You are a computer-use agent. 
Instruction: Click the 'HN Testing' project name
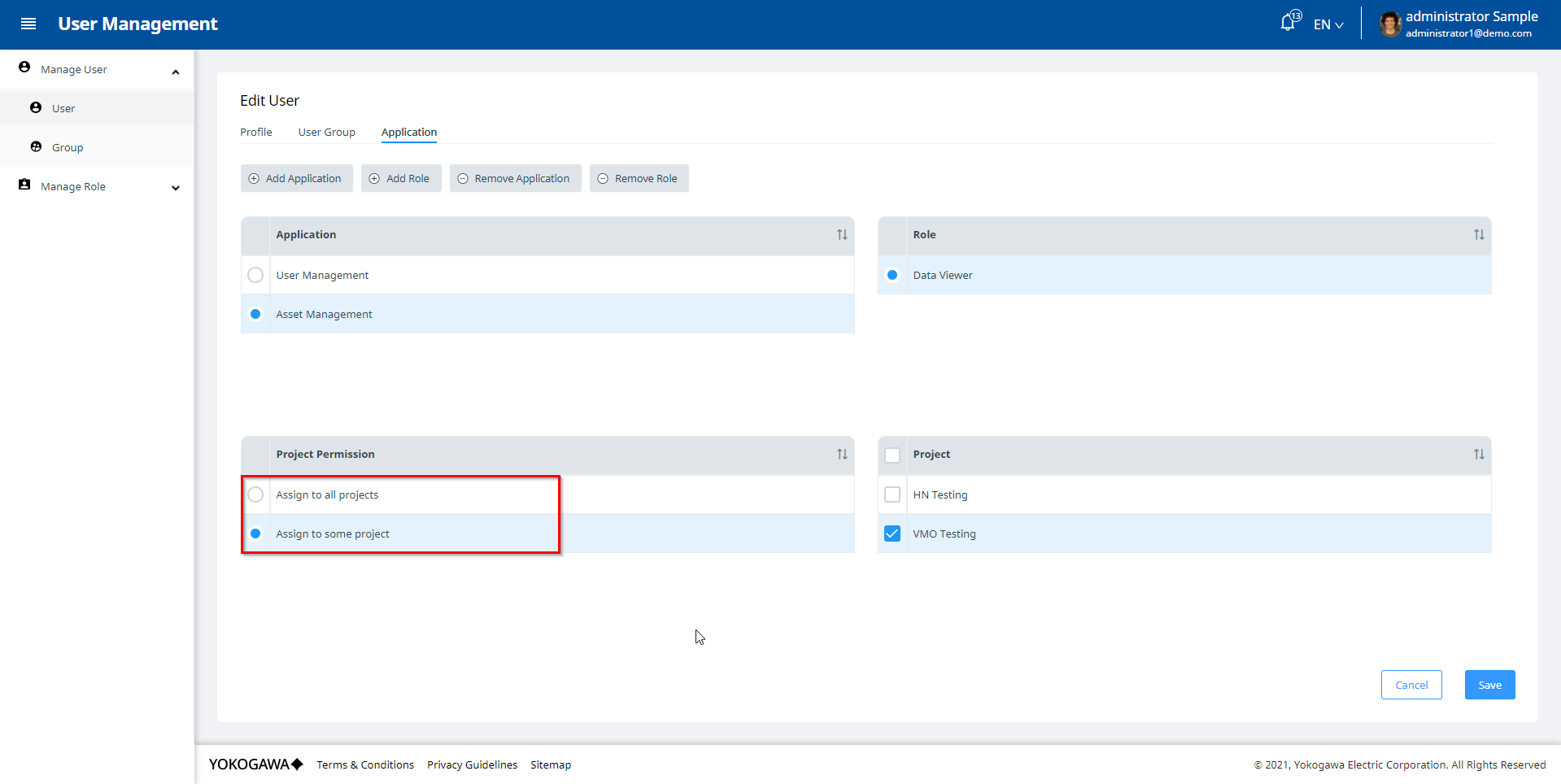coord(940,494)
